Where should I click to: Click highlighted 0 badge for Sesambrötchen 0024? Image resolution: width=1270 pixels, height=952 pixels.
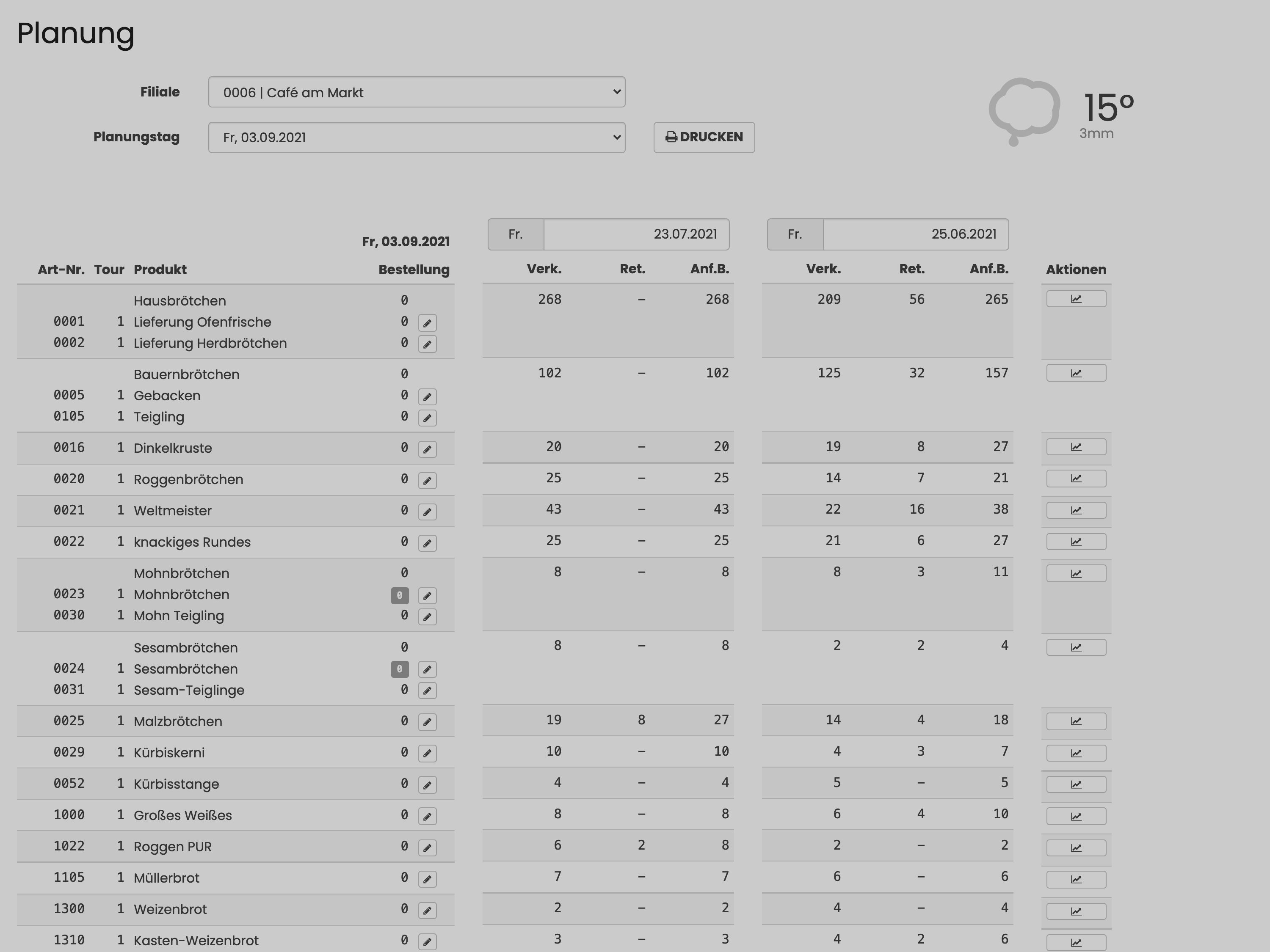point(400,669)
